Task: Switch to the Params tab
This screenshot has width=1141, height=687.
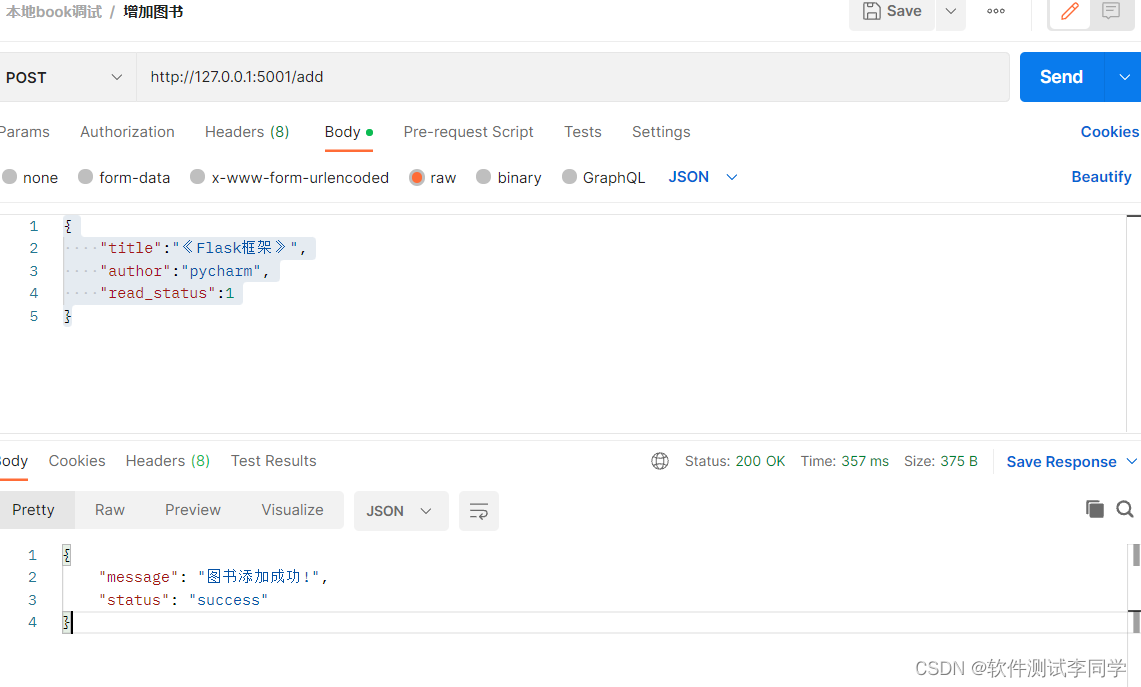Action: (24, 132)
